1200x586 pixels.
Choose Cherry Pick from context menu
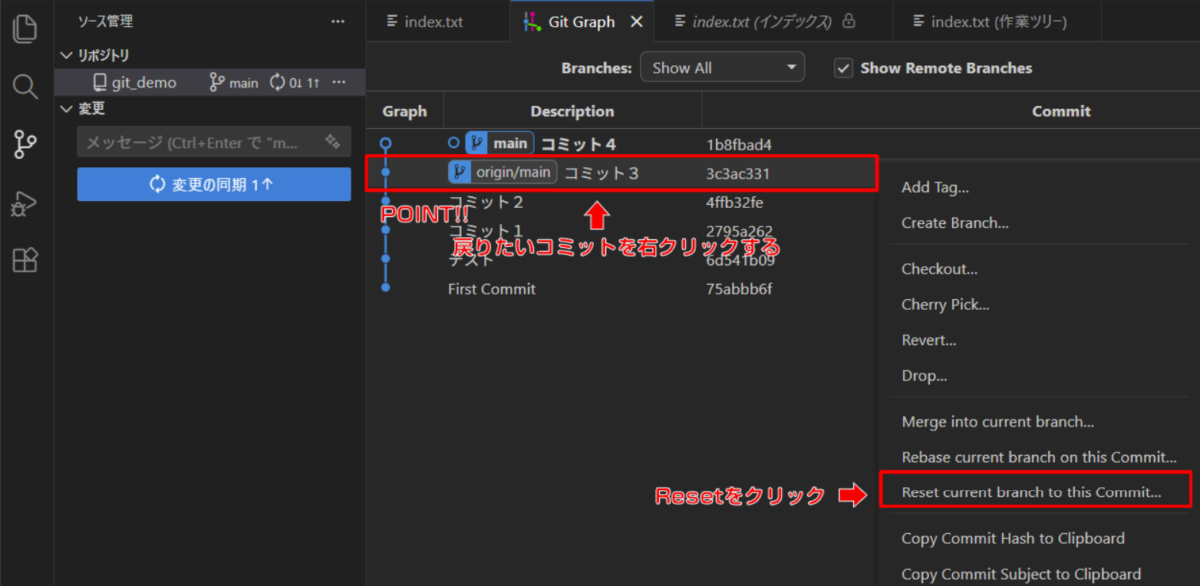point(945,305)
